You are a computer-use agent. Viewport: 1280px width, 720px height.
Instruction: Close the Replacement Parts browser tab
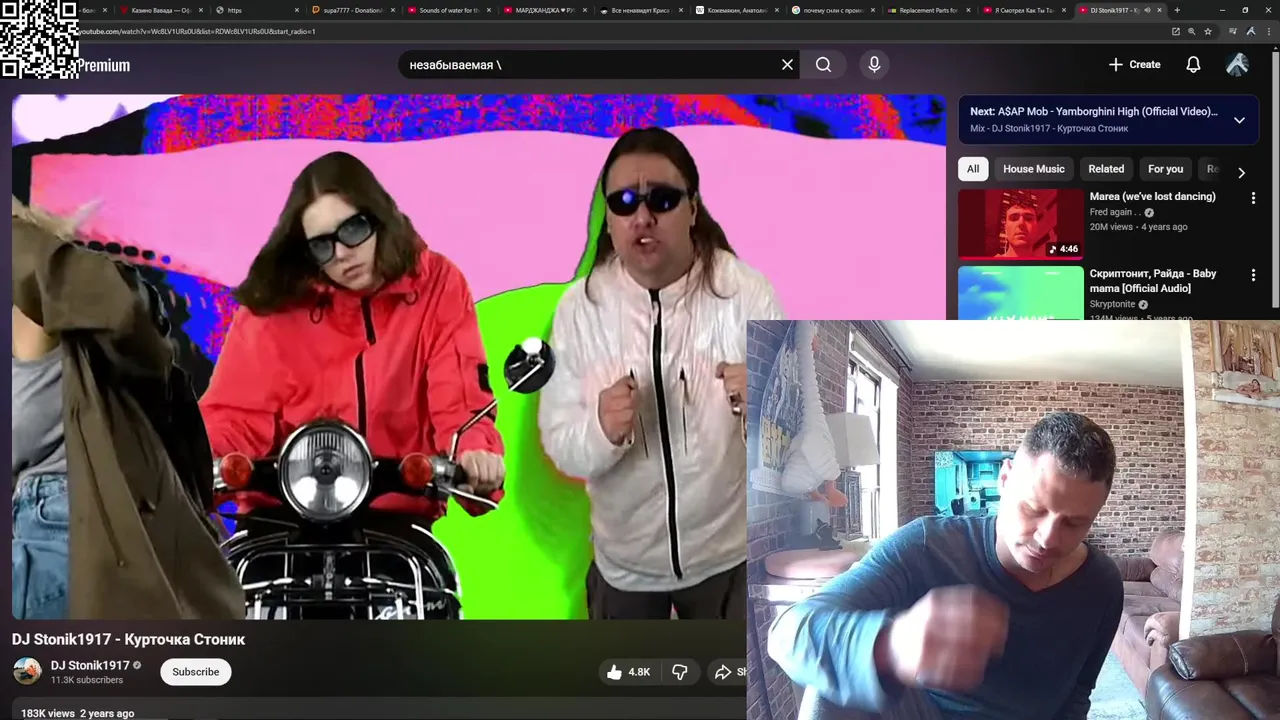[x=968, y=10]
